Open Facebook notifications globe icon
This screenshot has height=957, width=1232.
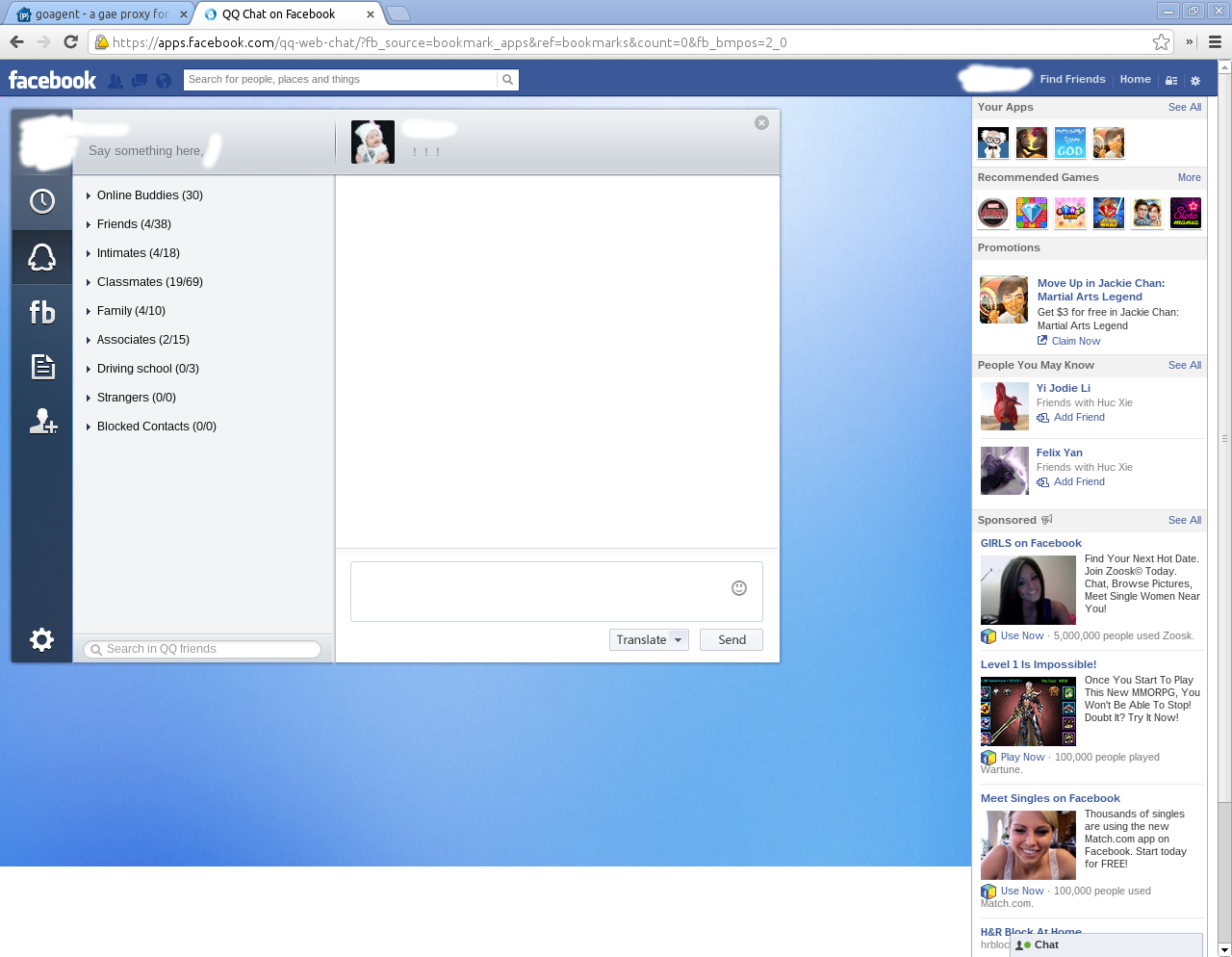[x=164, y=81]
